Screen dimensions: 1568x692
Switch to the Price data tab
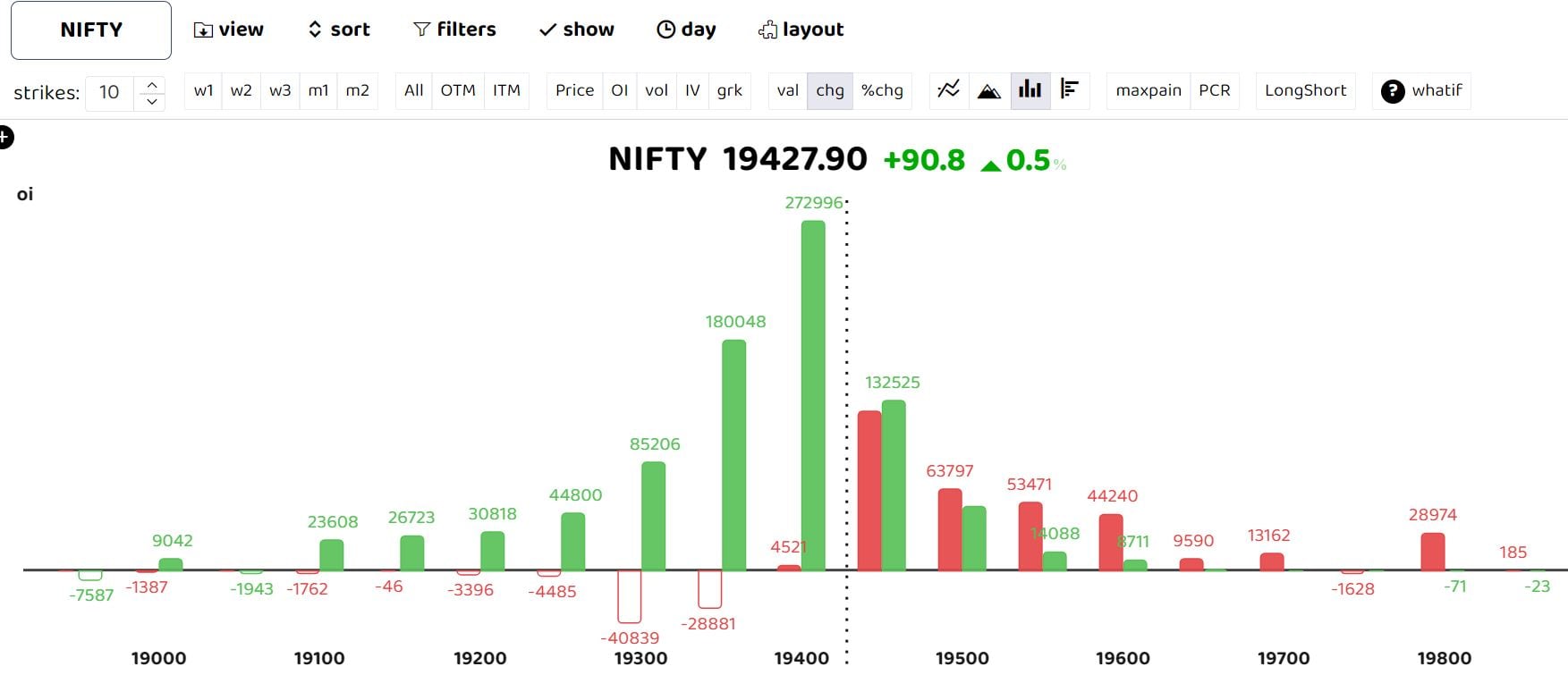coord(574,90)
